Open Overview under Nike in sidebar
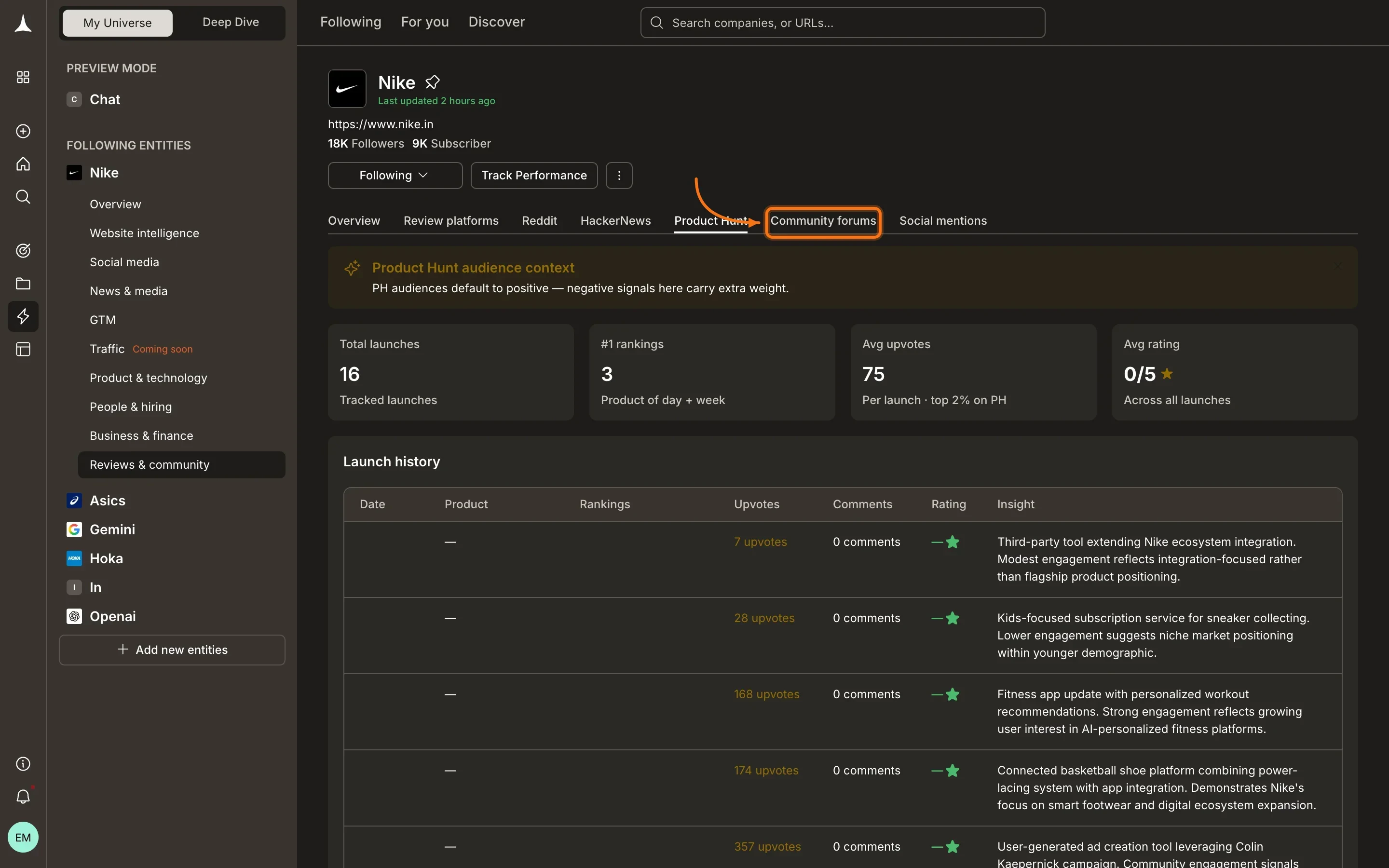Screen dimensions: 1389x868 click(x=115, y=204)
